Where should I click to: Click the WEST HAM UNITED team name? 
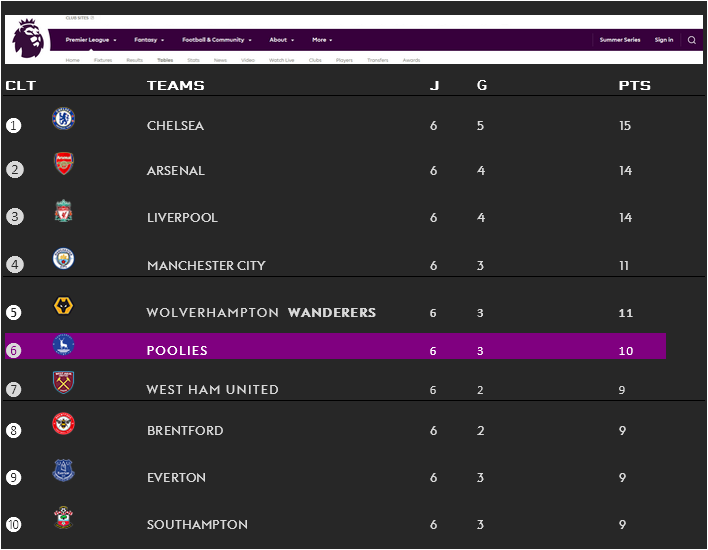[x=212, y=389]
